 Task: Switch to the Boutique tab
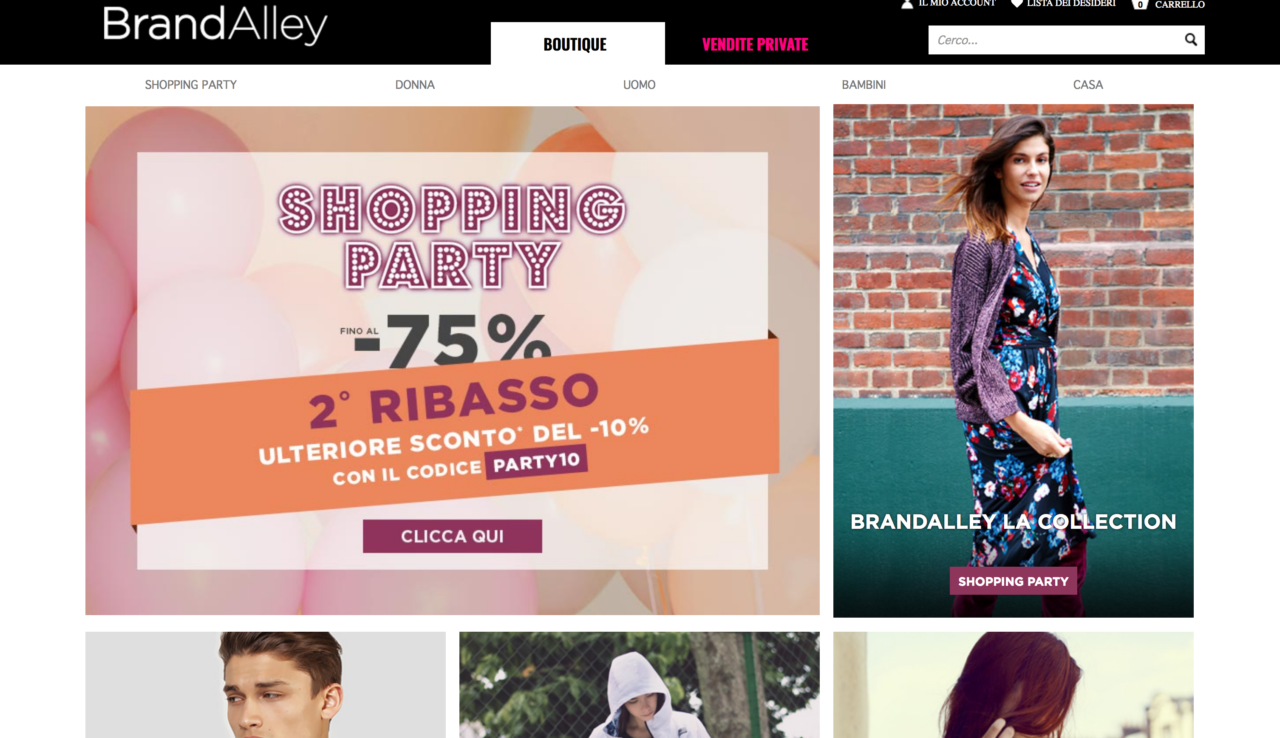click(577, 44)
